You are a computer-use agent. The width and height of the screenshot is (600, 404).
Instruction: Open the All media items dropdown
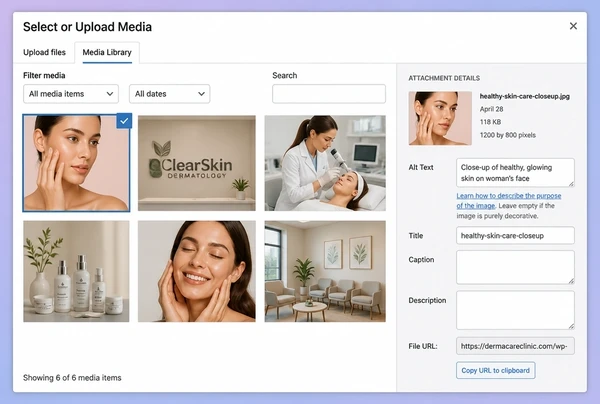[x=71, y=94]
